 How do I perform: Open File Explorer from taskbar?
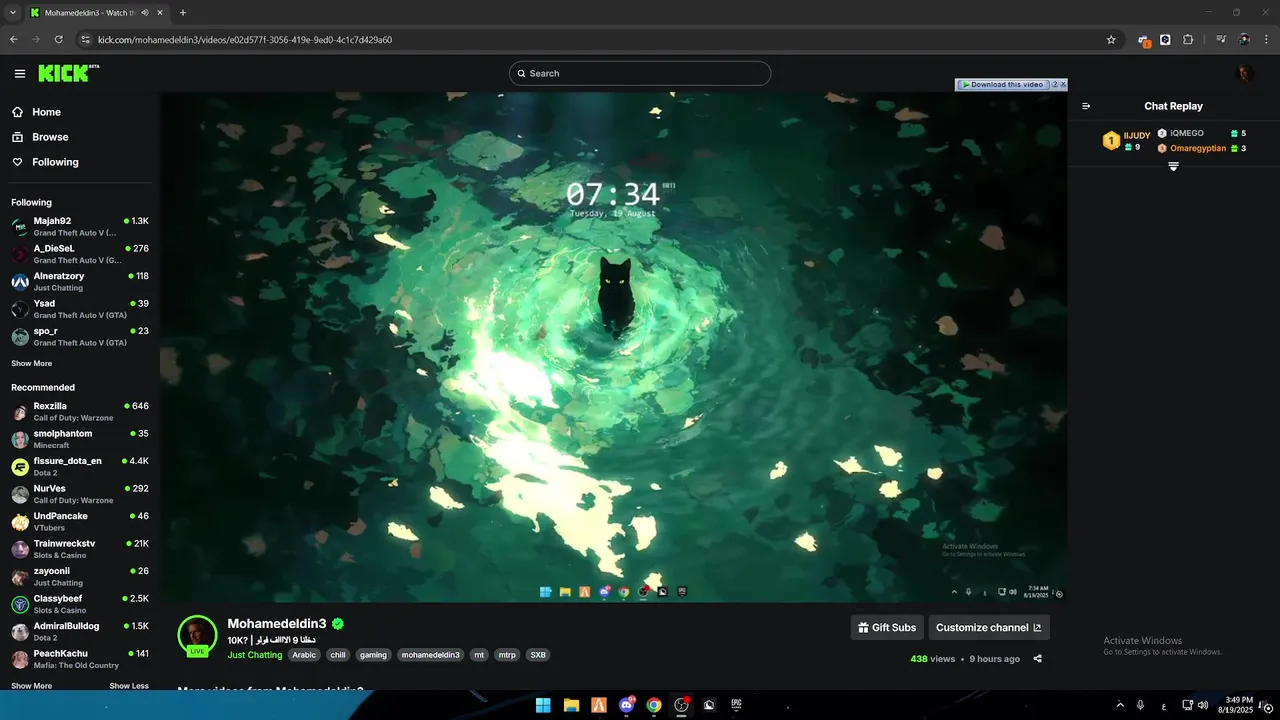click(x=571, y=705)
